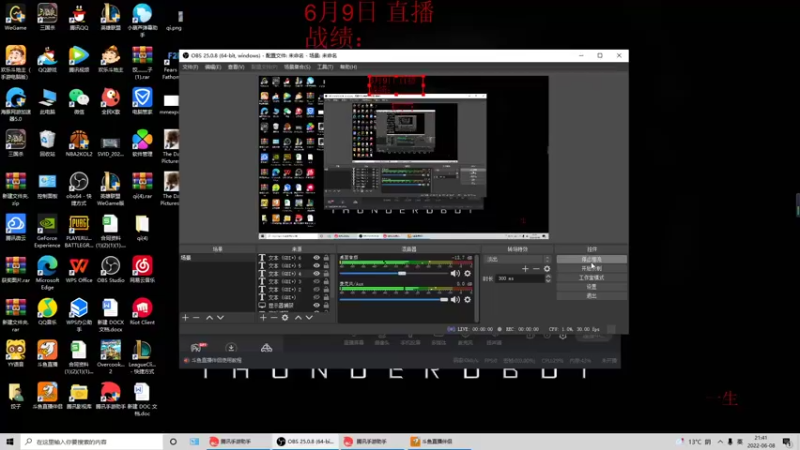Adjust transition duration spinner arrows
The width and height of the screenshot is (800, 450).
pyautogui.click(x=548, y=279)
